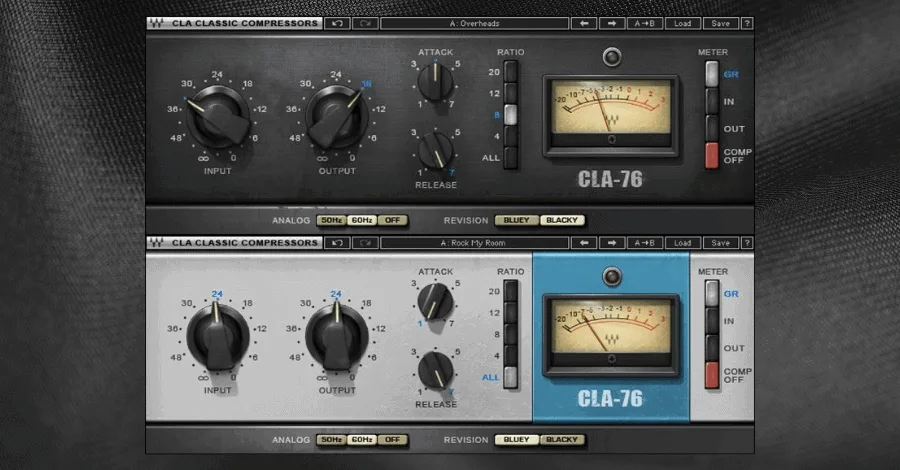Viewport: 900px width, 470px height.
Task: Choose BLUEY revision in bottom plugin
Action: tap(517, 440)
